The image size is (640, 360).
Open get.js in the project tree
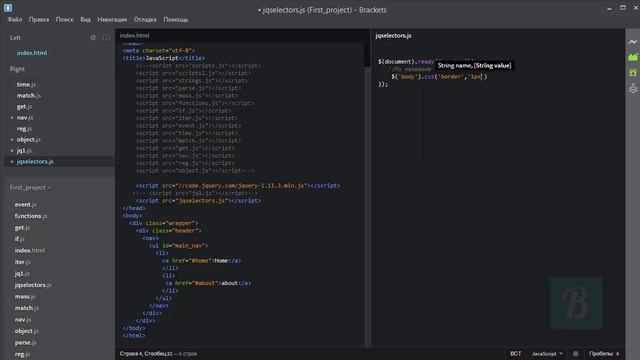(x=22, y=228)
